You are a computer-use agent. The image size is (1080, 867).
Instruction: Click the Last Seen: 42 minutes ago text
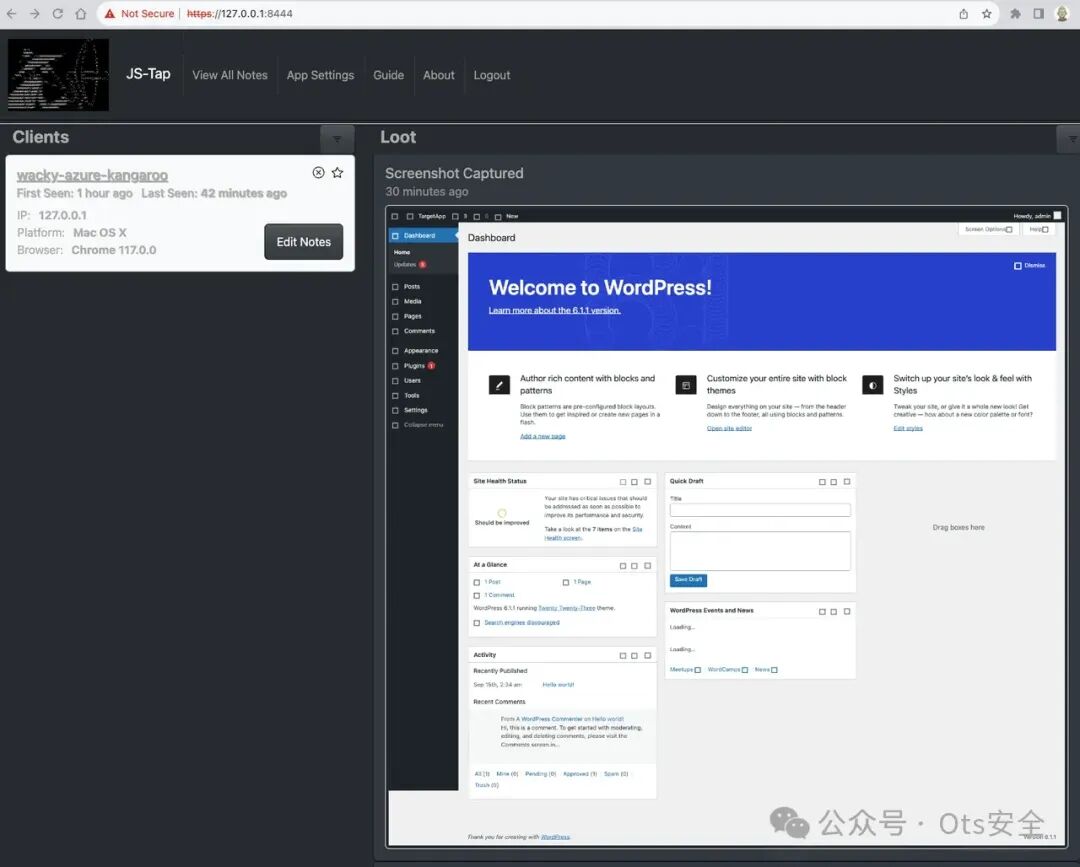tap(214, 194)
